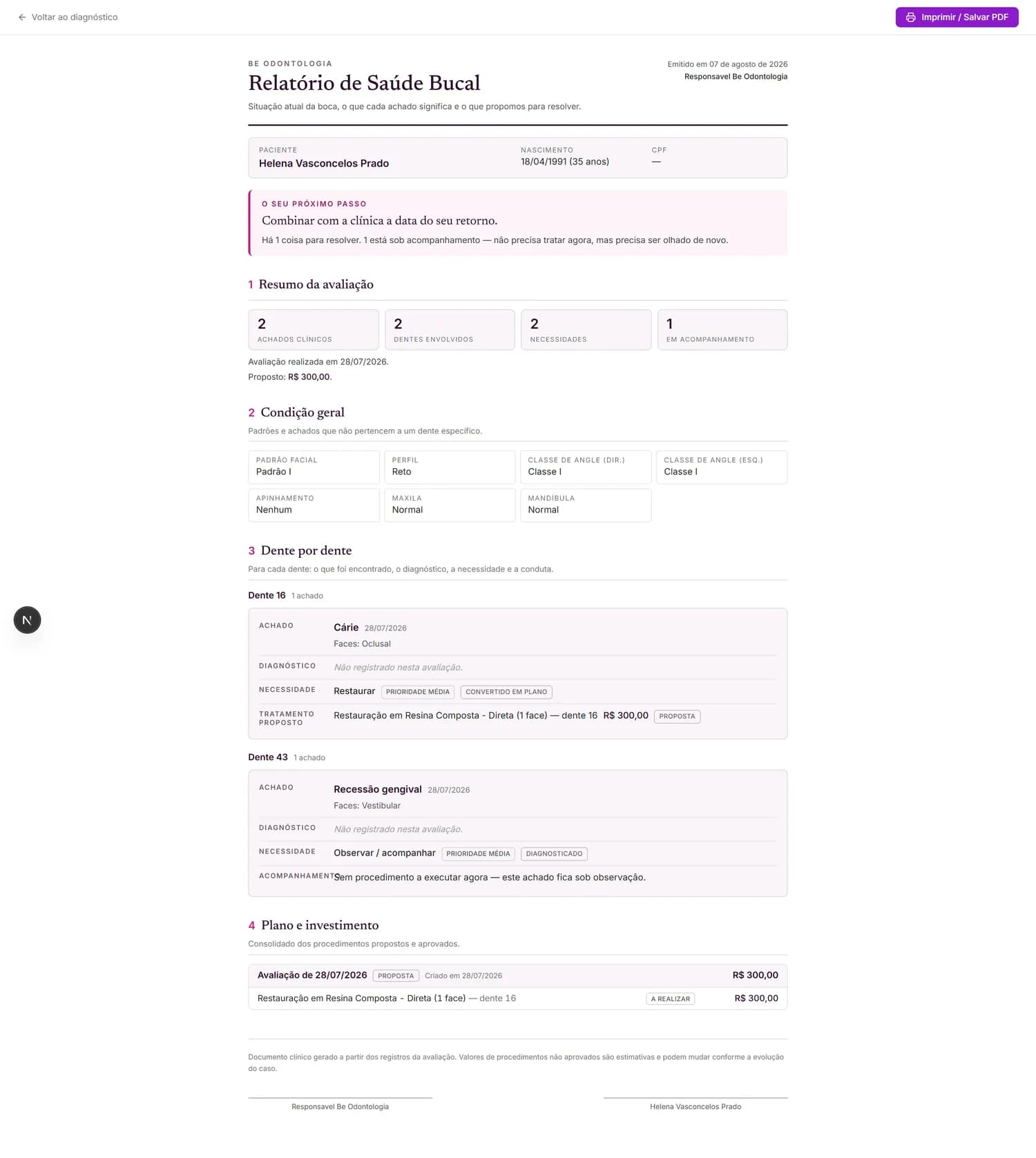Click the Dente 16 heading
Image resolution: width=1036 pixels, height=1158 pixels.
point(267,595)
